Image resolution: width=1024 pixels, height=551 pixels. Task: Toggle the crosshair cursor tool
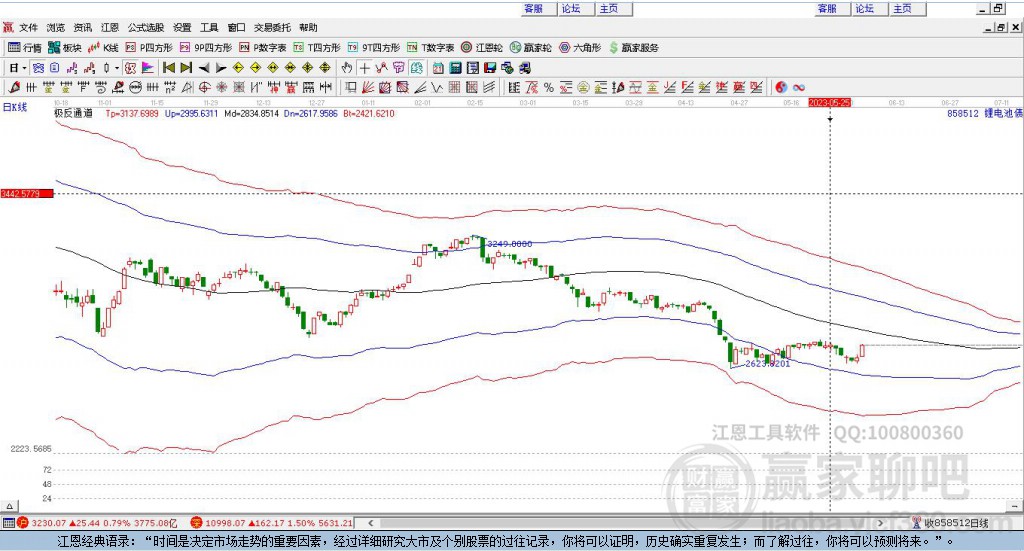[x=364, y=68]
